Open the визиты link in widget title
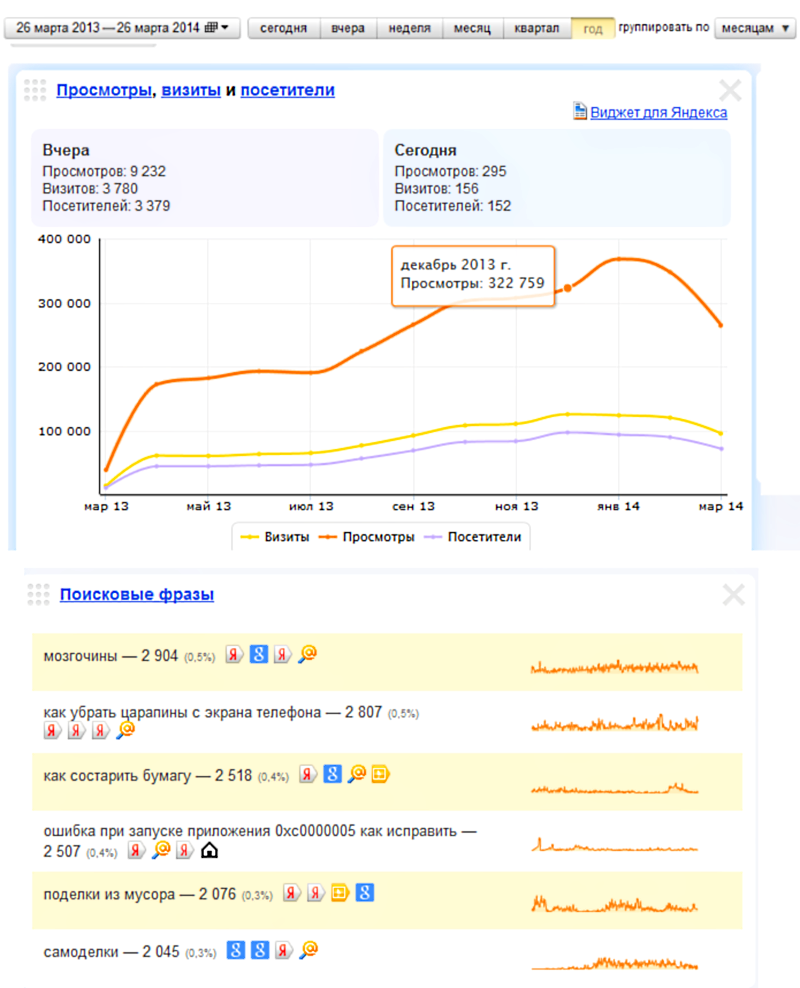Screen dimensions: 800x988 [191, 90]
